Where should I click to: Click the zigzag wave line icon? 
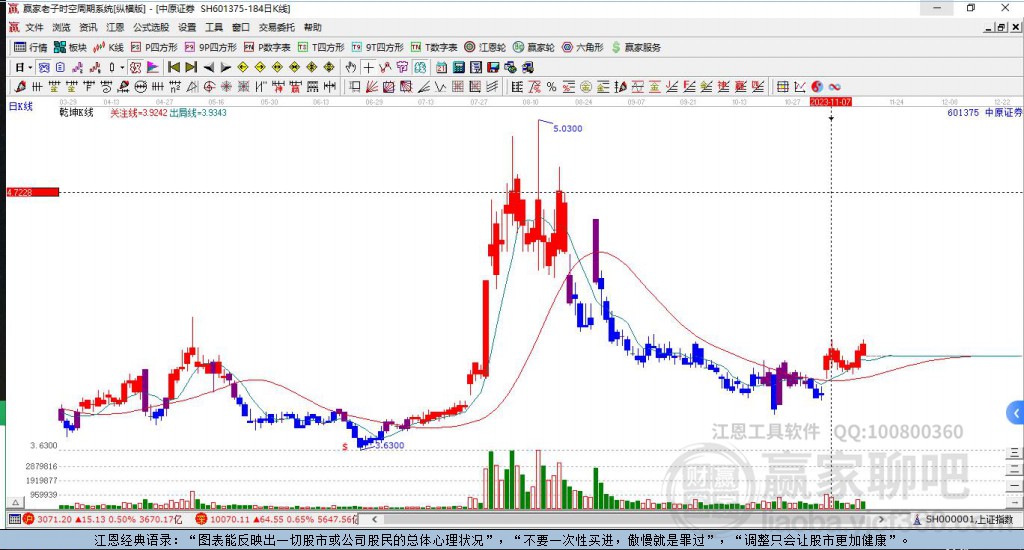[441, 86]
